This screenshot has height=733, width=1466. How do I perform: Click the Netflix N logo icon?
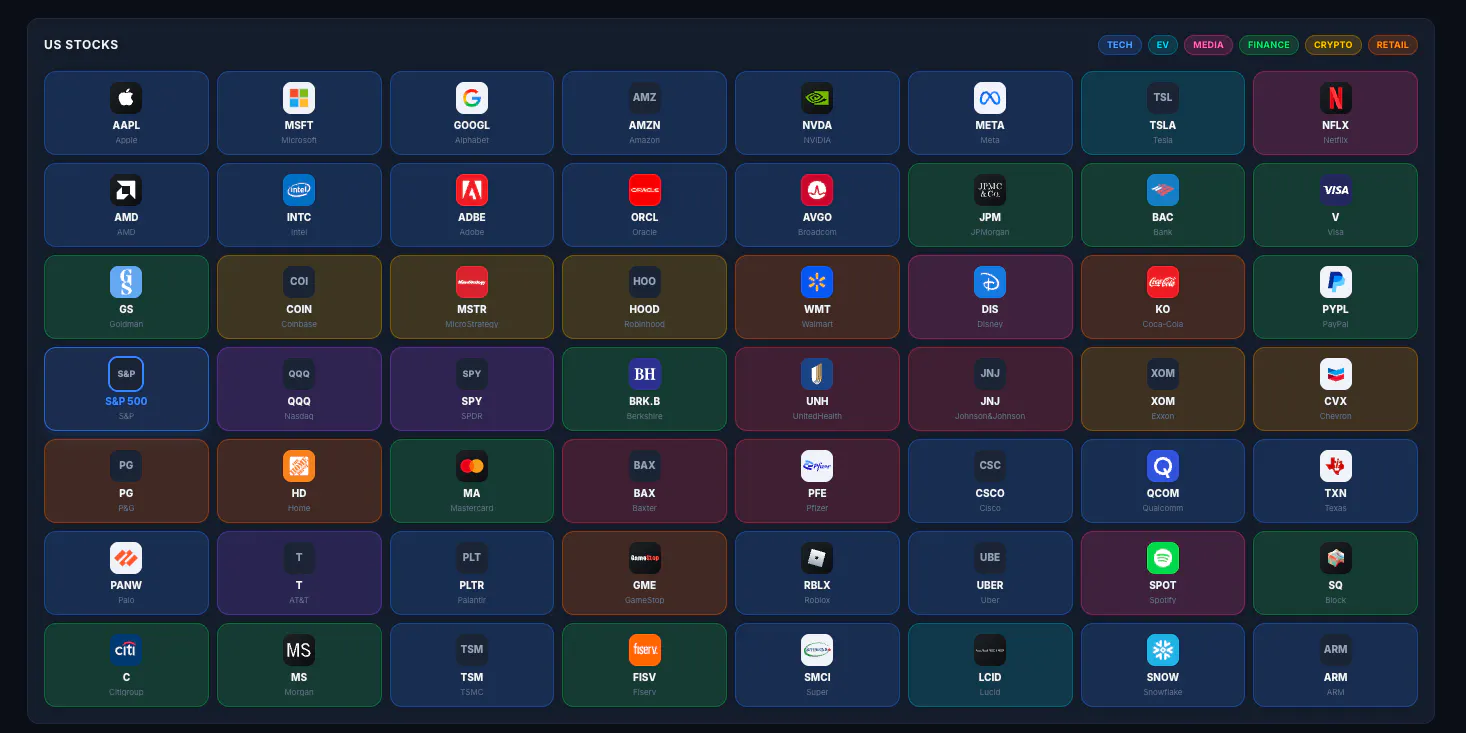(1336, 98)
